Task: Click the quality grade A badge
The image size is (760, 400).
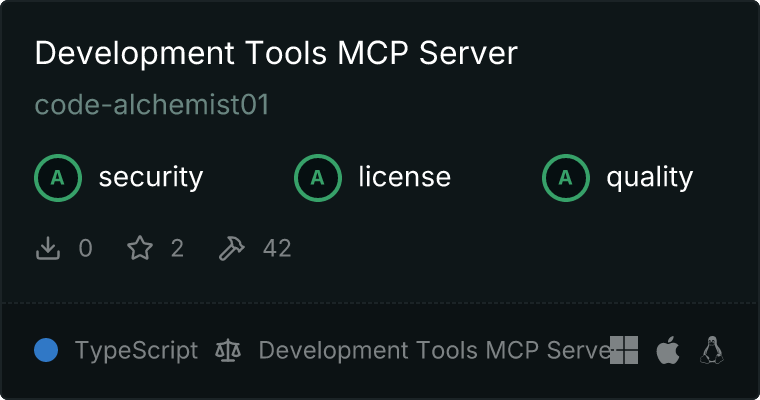Action: click(566, 178)
